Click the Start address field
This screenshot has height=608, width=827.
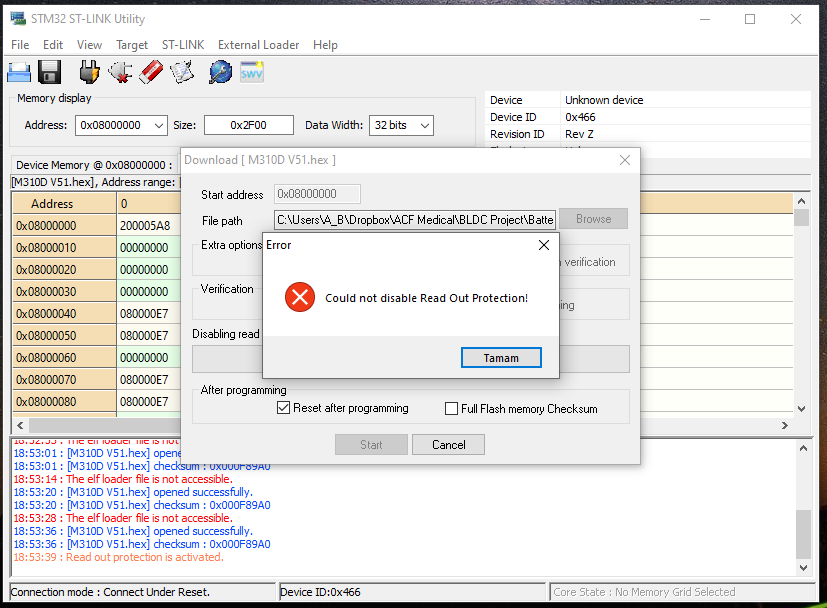[317, 194]
